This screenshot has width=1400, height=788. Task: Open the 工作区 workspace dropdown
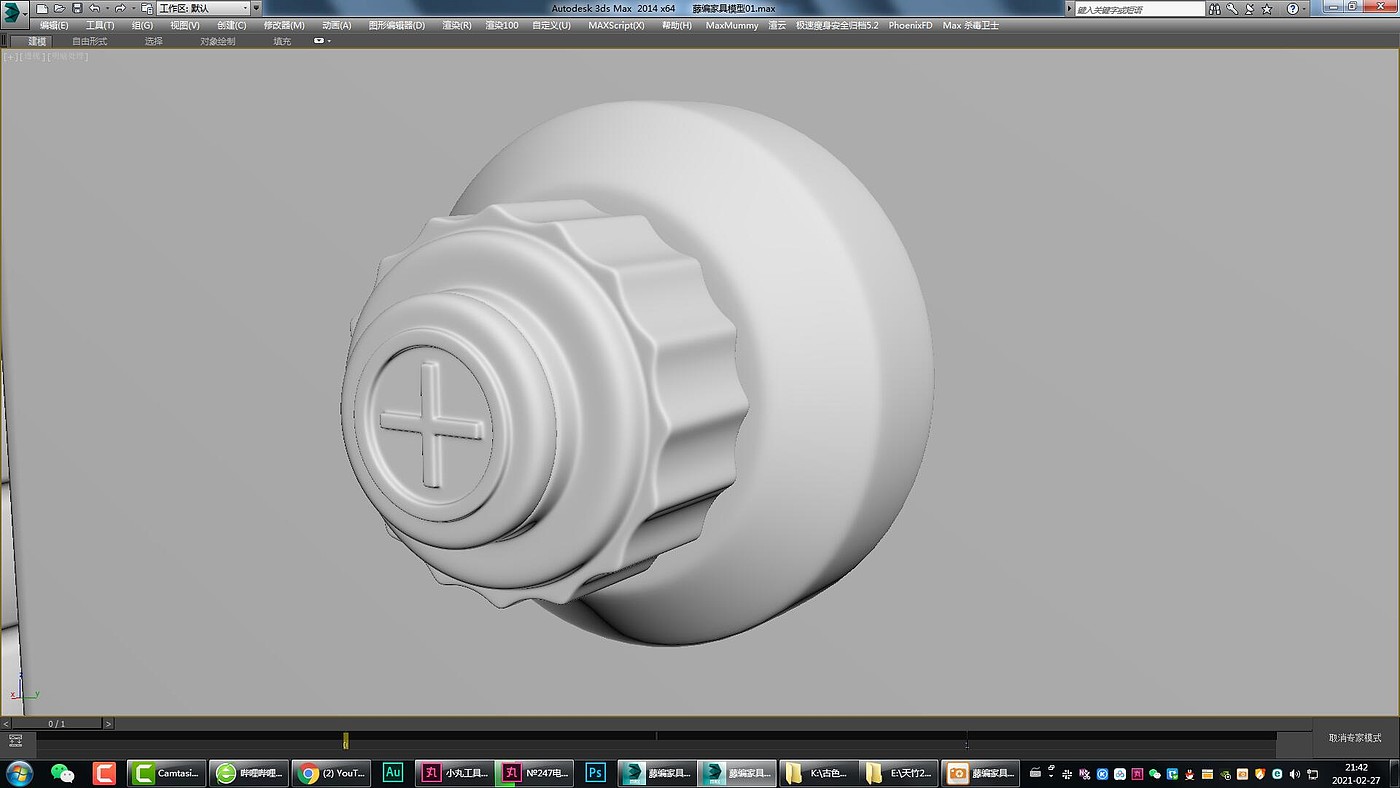click(203, 8)
